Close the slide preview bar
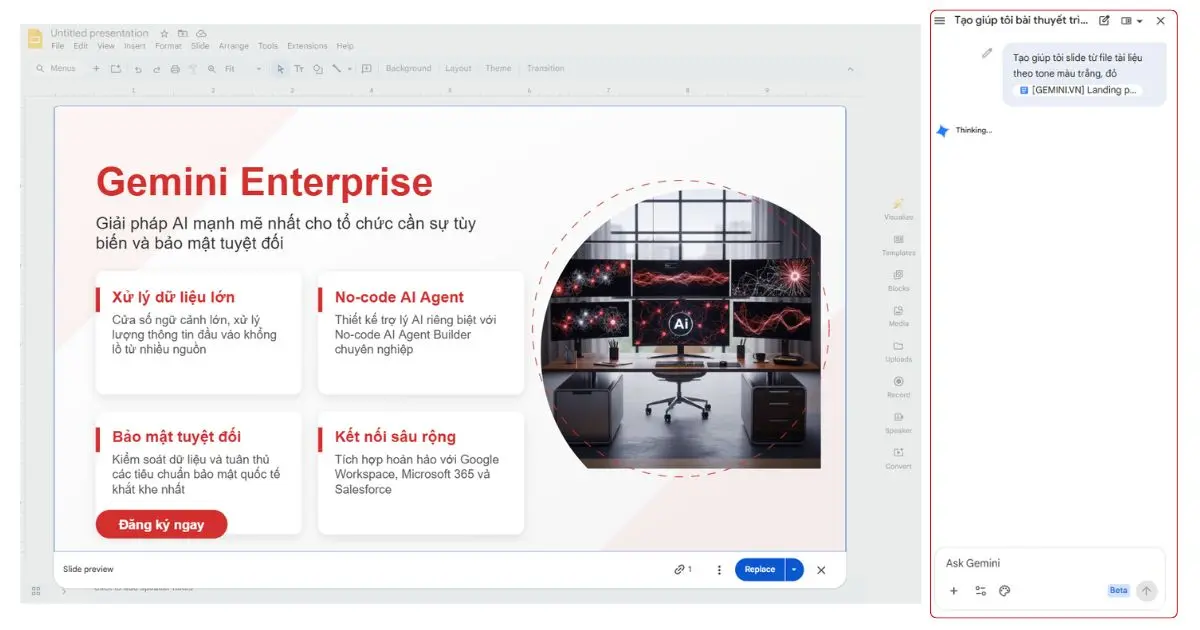The width and height of the screenshot is (1200, 630). pos(821,569)
